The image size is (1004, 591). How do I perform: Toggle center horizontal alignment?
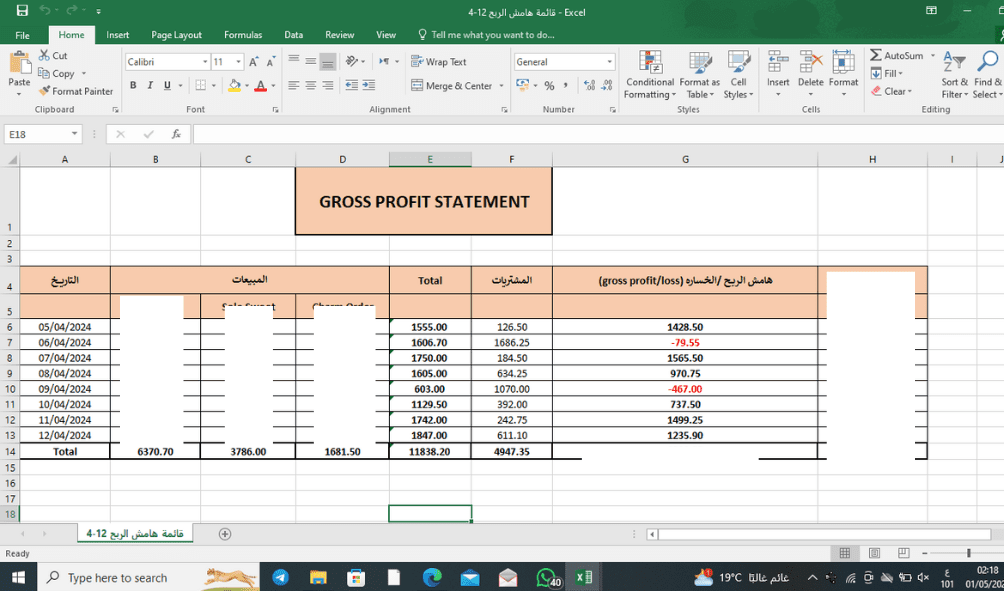311,85
